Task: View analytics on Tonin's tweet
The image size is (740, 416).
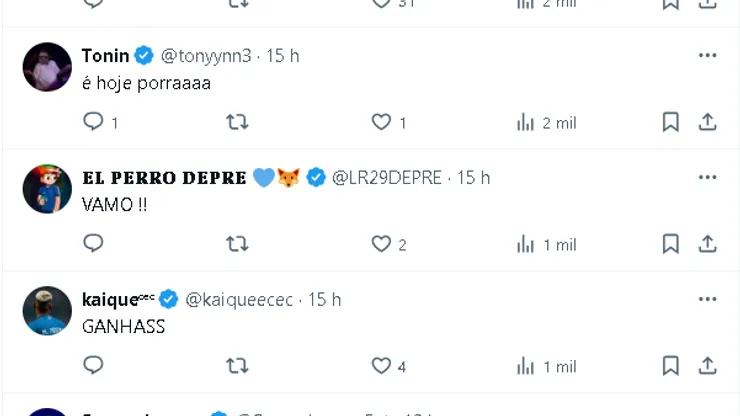Action: pos(526,122)
